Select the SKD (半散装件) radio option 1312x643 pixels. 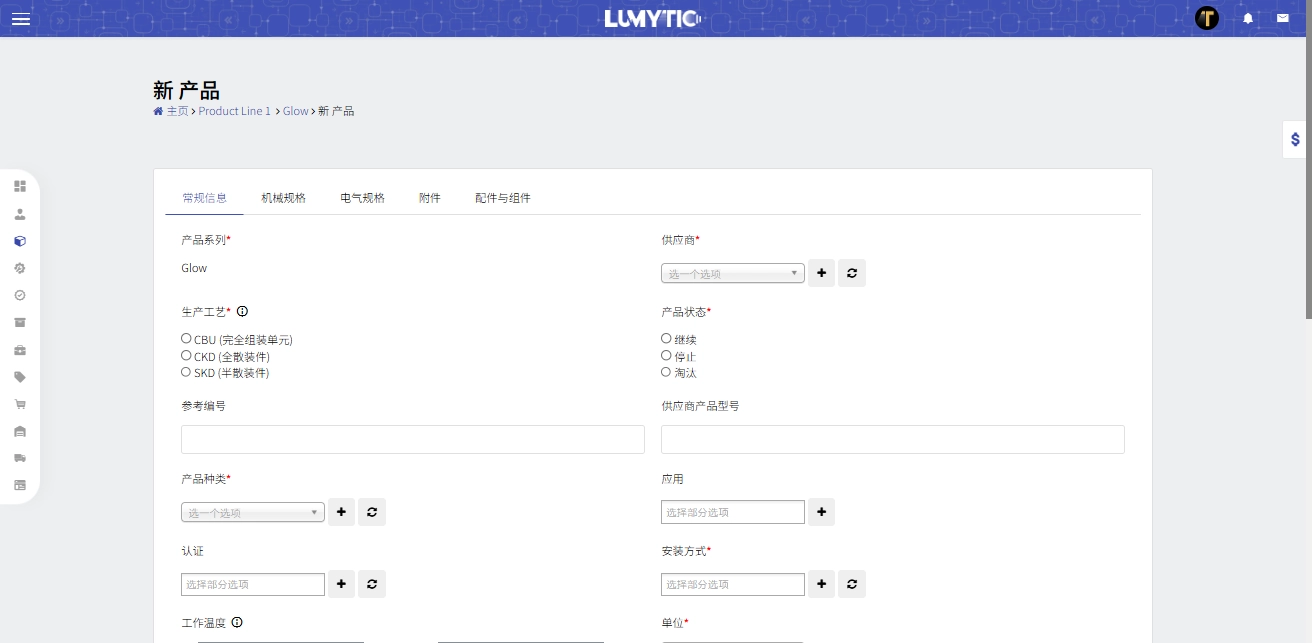coord(186,372)
